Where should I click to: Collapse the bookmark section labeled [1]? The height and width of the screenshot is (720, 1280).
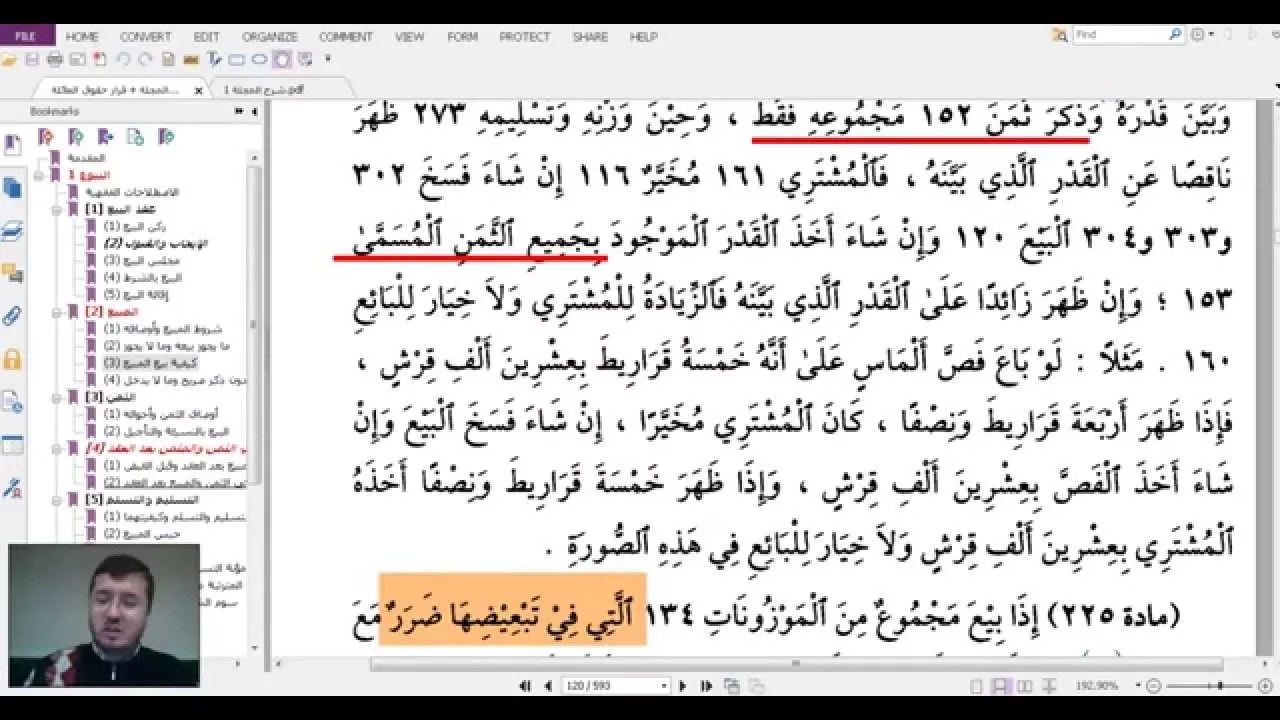click(x=57, y=210)
